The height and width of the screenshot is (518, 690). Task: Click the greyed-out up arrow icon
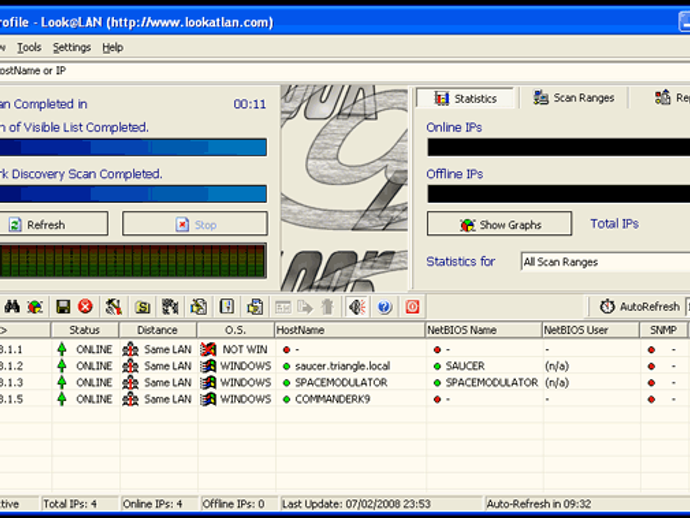click(x=327, y=307)
